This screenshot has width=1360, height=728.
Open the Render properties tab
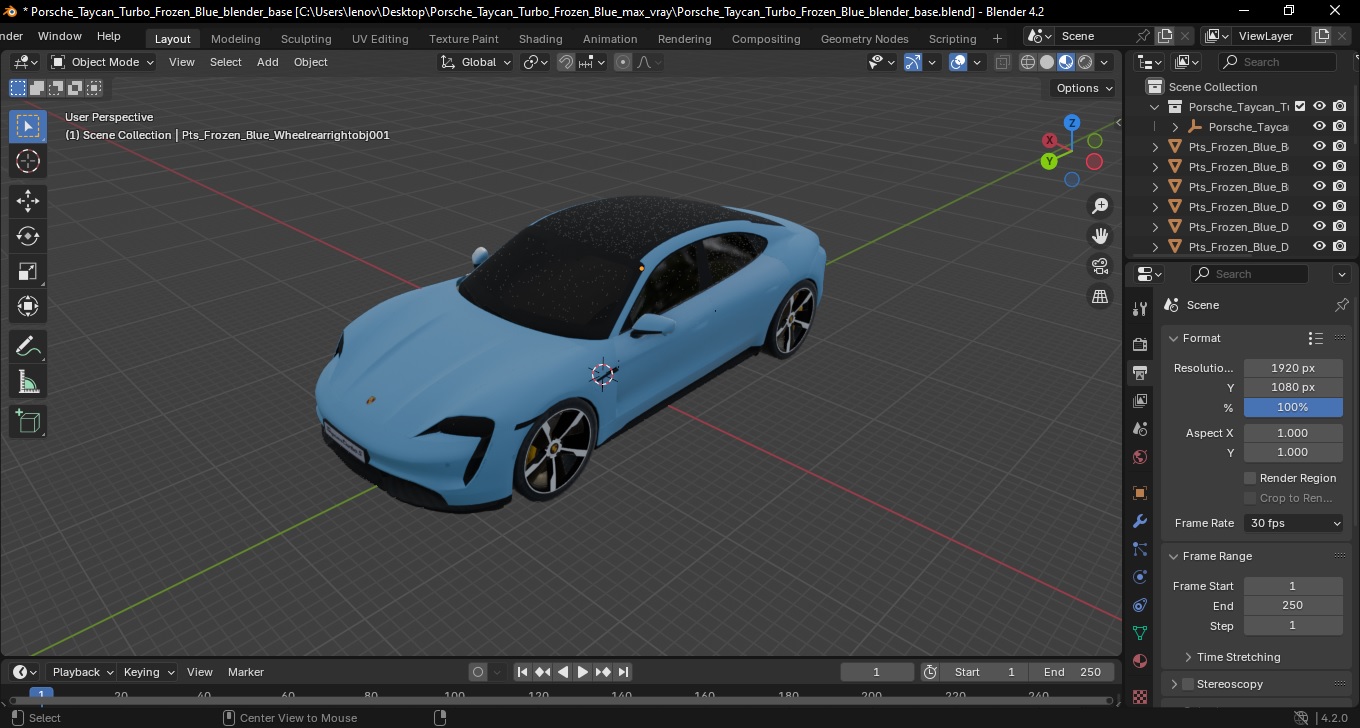click(1139, 344)
